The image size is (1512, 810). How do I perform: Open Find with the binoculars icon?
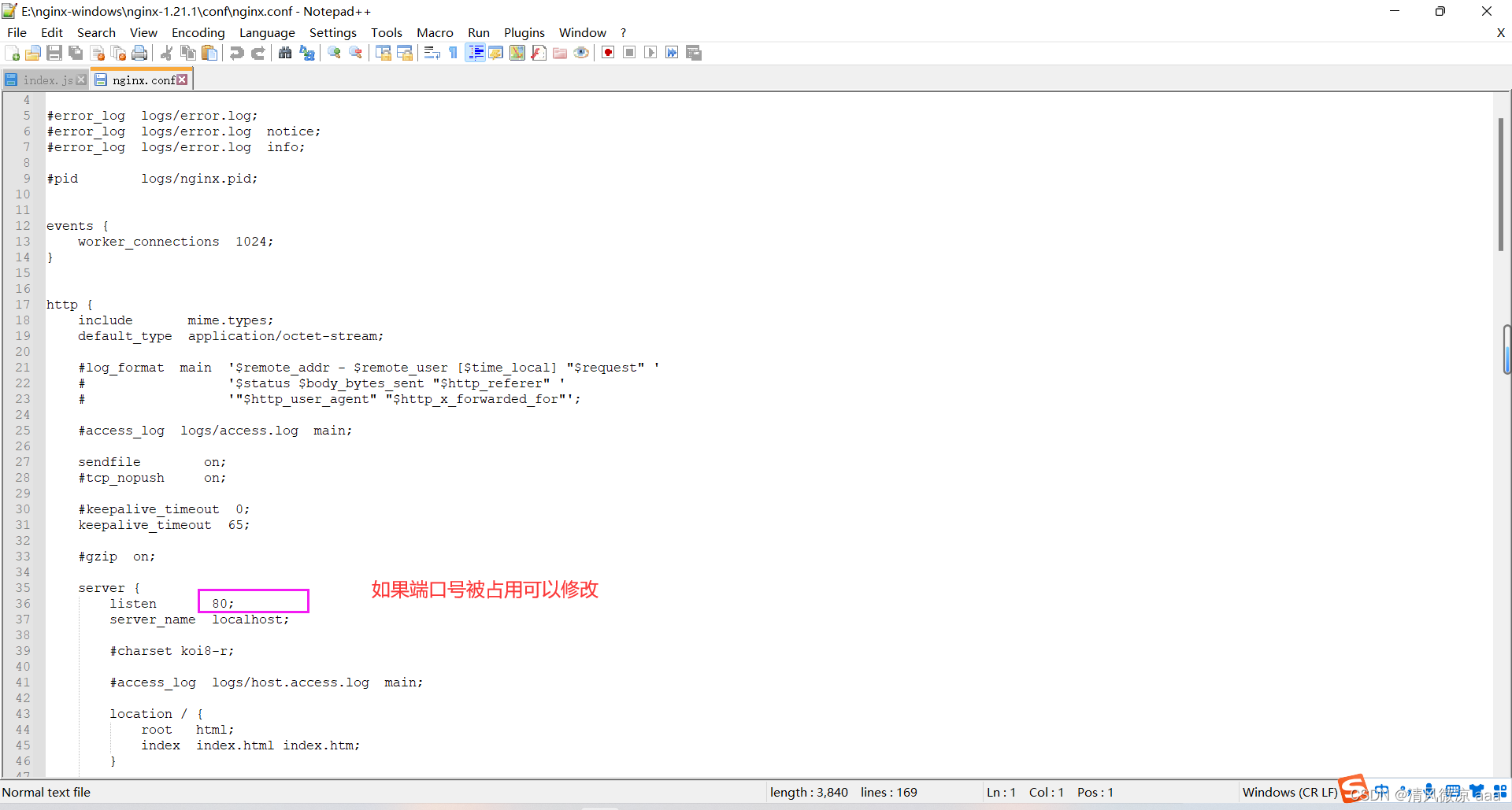(x=285, y=53)
